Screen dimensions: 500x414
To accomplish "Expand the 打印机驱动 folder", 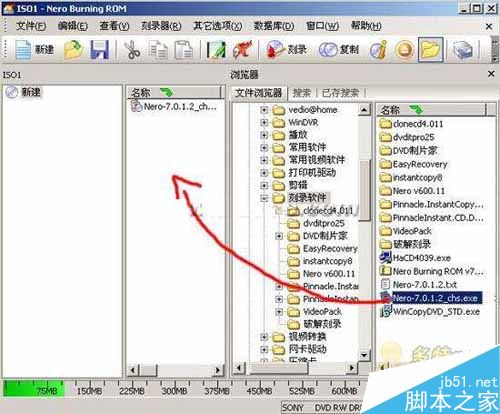I will tap(264, 173).
